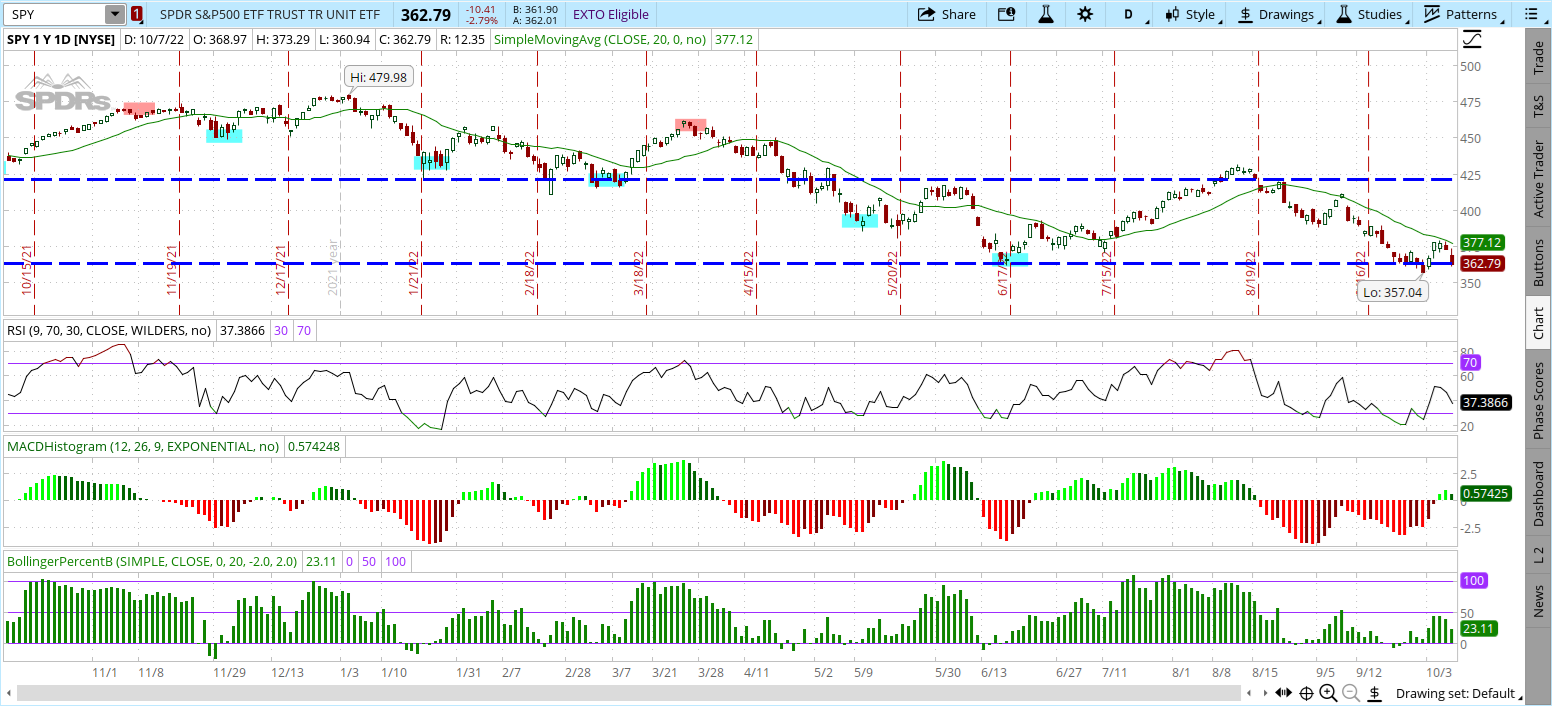Click the dollar-line icon beside Drawings

pyautogui.click(x=1245, y=14)
